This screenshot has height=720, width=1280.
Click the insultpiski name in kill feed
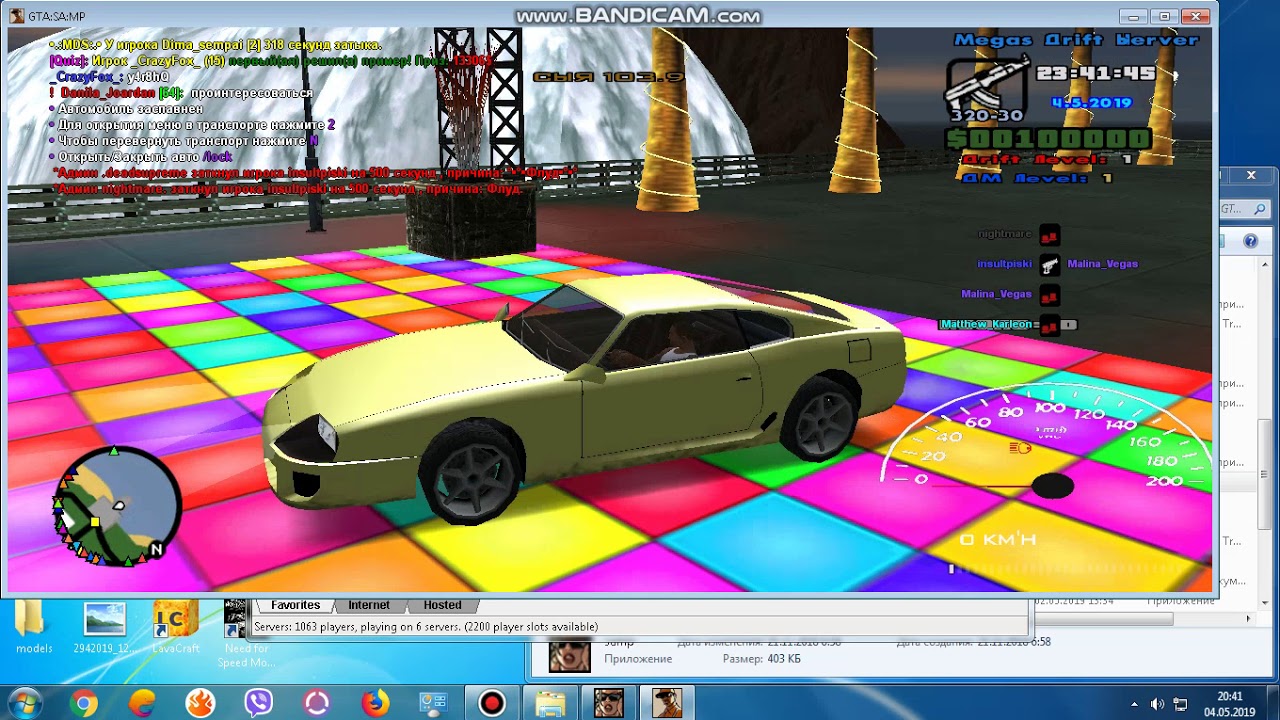[x=1004, y=264]
